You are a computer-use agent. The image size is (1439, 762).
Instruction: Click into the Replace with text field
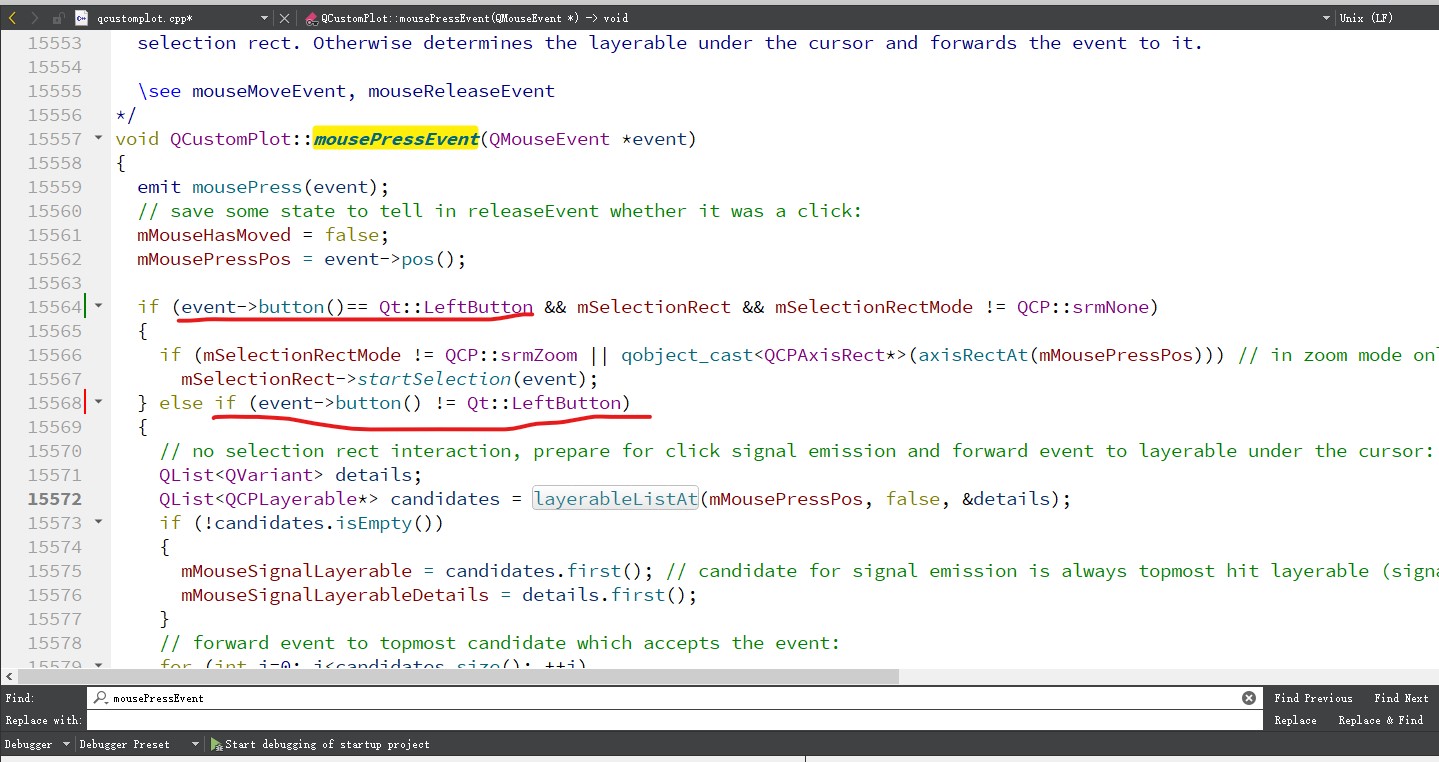click(674, 720)
